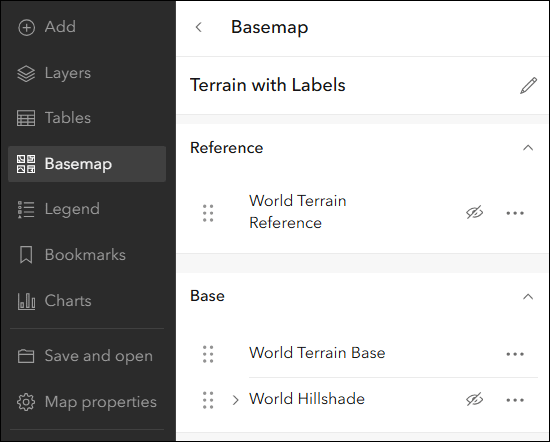Collapse the Base section

pyautogui.click(x=528, y=297)
